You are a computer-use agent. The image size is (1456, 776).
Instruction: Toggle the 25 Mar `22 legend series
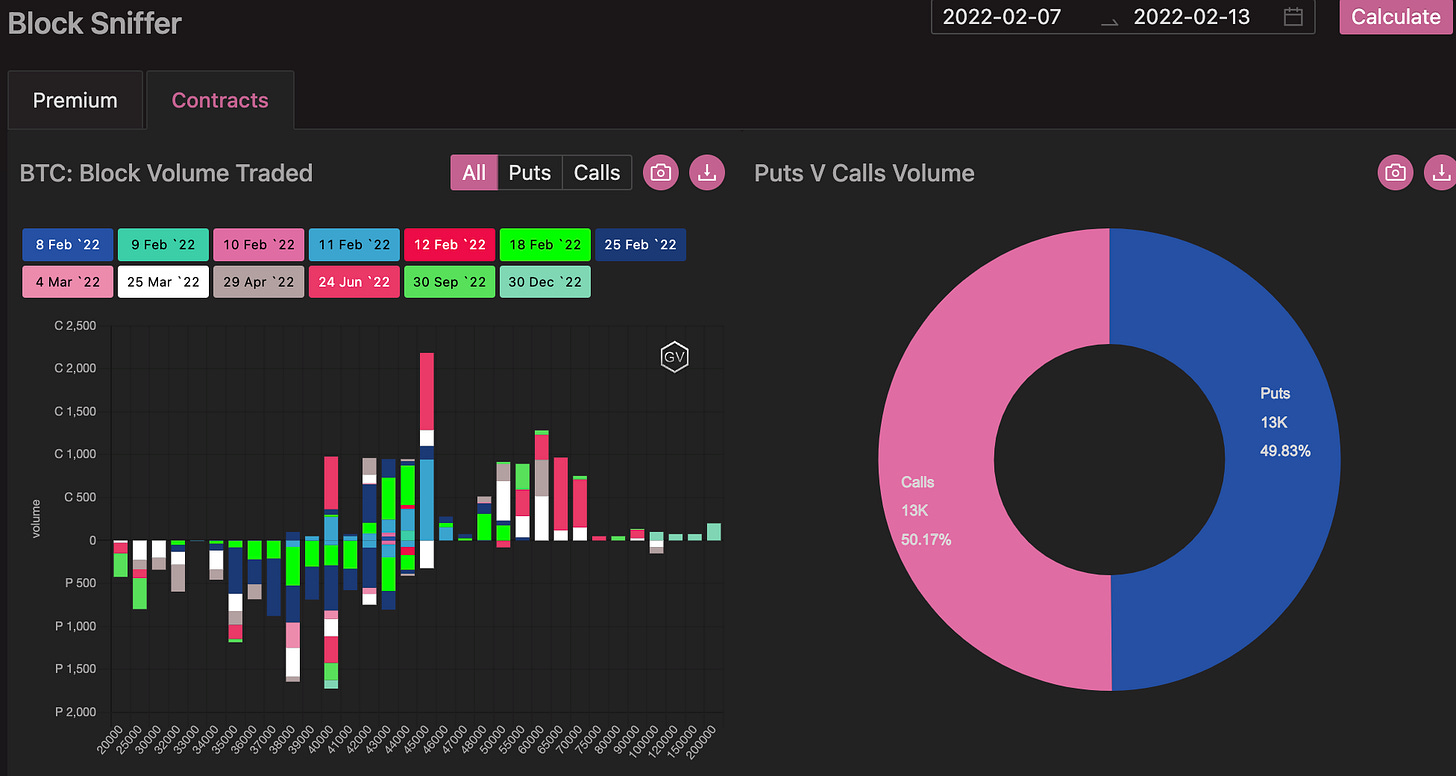[x=164, y=282]
